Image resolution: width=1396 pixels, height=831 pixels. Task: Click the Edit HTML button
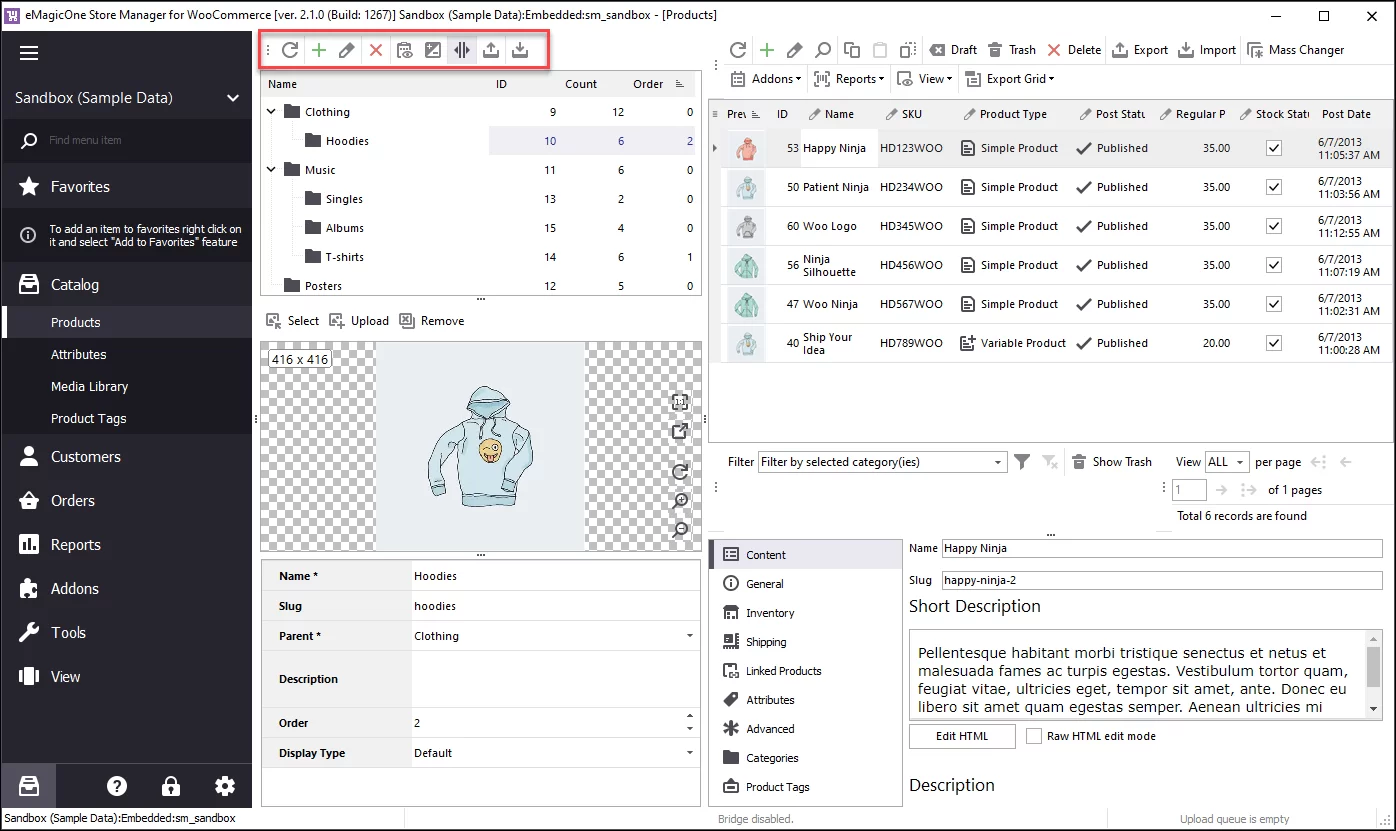[x=961, y=736]
